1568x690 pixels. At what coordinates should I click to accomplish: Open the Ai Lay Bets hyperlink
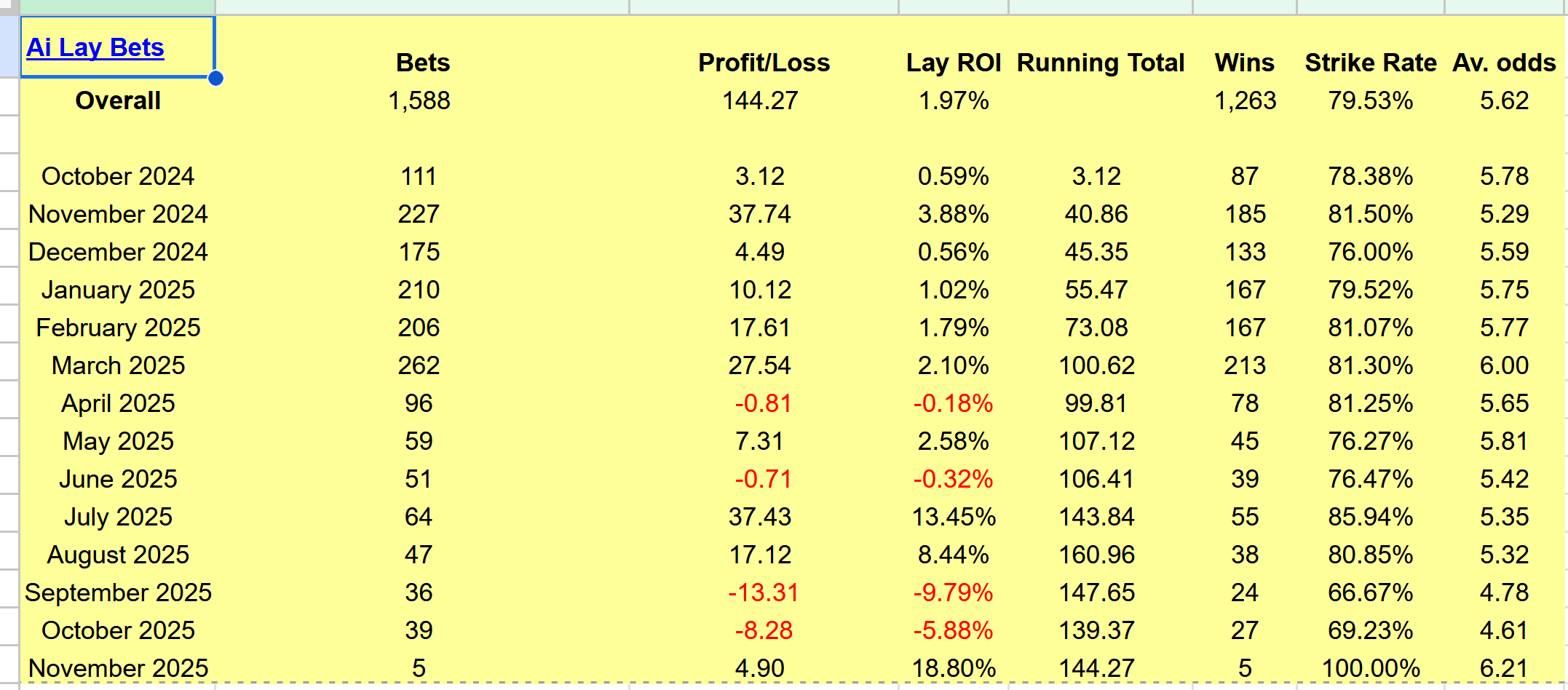pos(95,47)
